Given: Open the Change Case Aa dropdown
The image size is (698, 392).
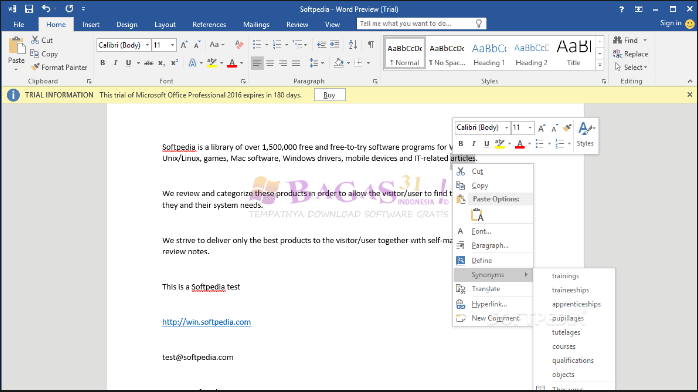Looking at the screenshot, I should click(x=217, y=45).
